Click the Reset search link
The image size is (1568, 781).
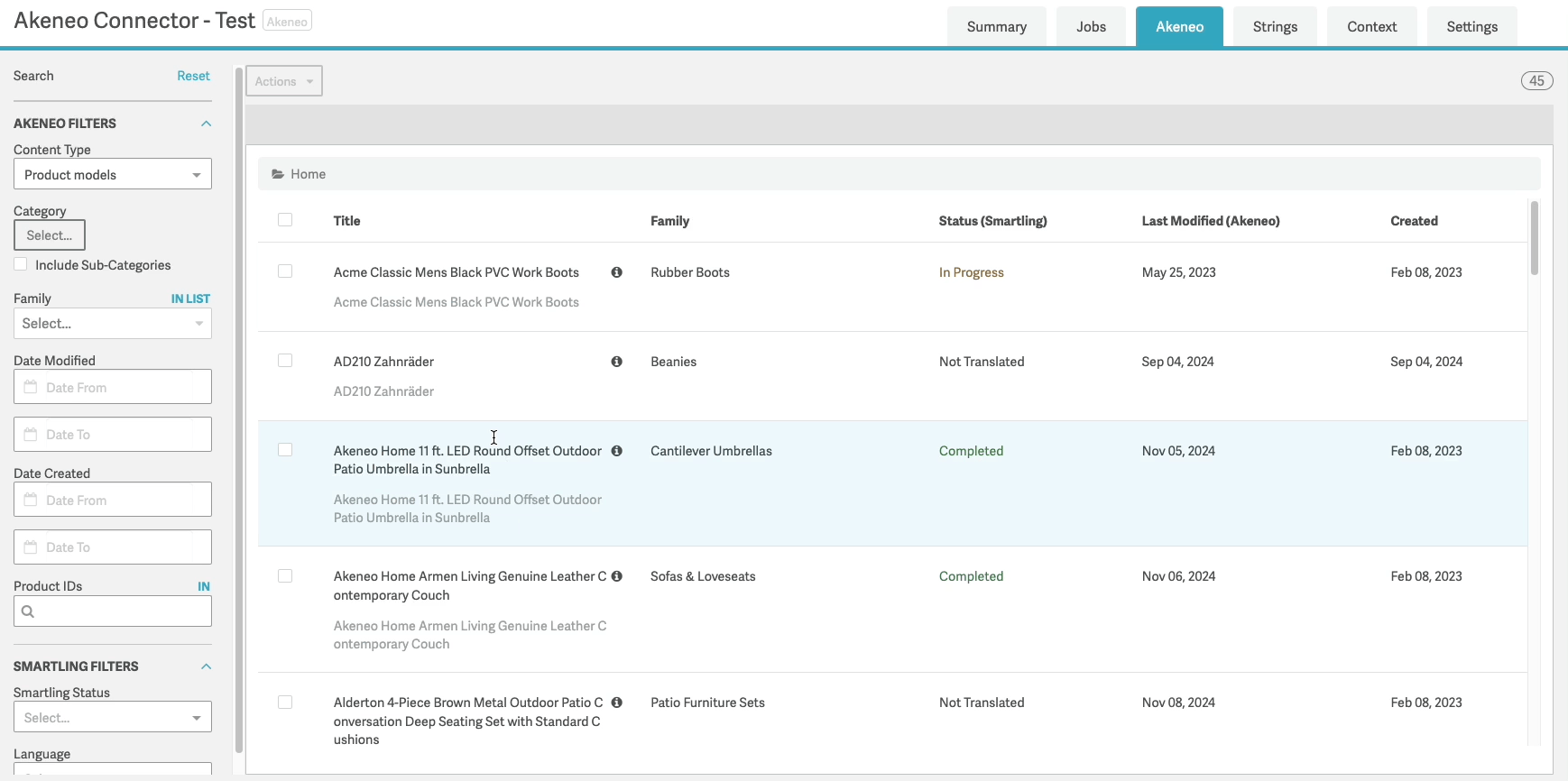pos(193,76)
